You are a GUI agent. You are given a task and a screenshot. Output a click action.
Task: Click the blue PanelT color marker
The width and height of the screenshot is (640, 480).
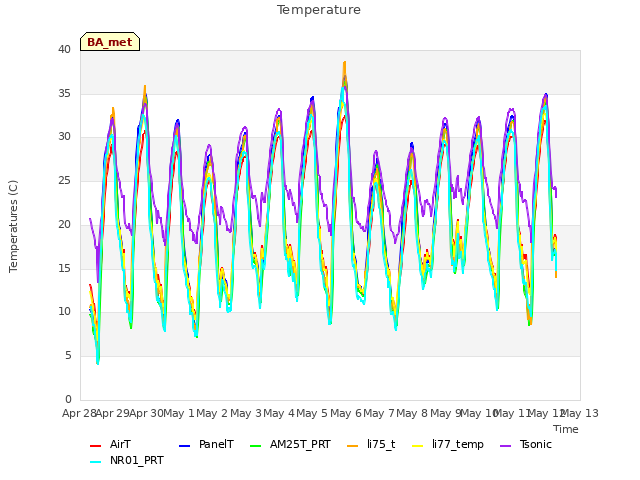184,446
